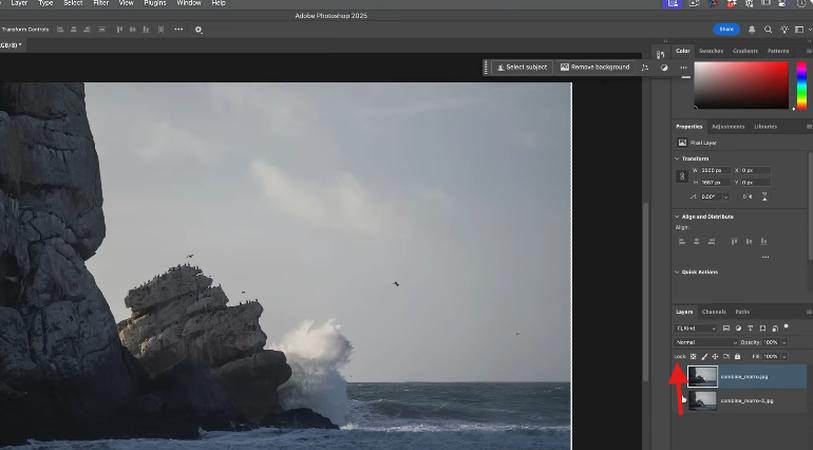Align right edges in the Properties panel
The image size is (813, 450).
[x=711, y=241]
